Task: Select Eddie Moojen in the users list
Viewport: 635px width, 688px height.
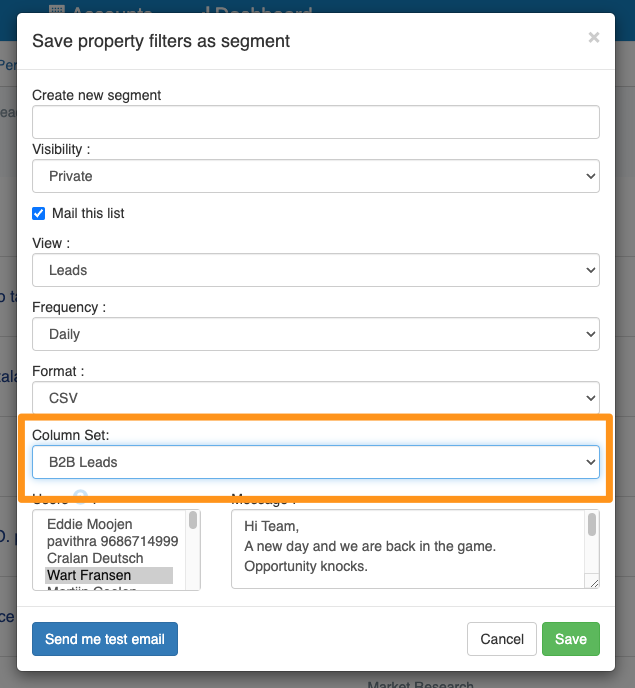Action: (90, 524)
